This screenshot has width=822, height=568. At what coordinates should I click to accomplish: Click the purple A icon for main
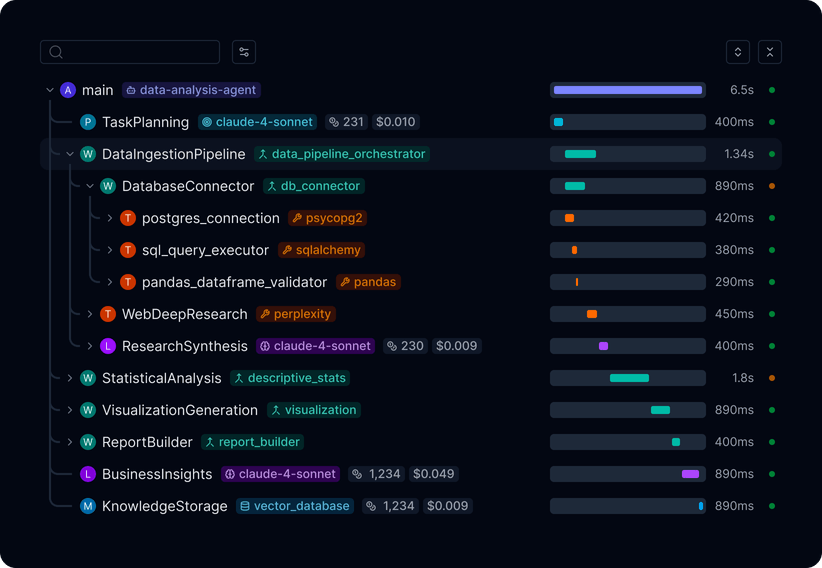pos(68,90)
